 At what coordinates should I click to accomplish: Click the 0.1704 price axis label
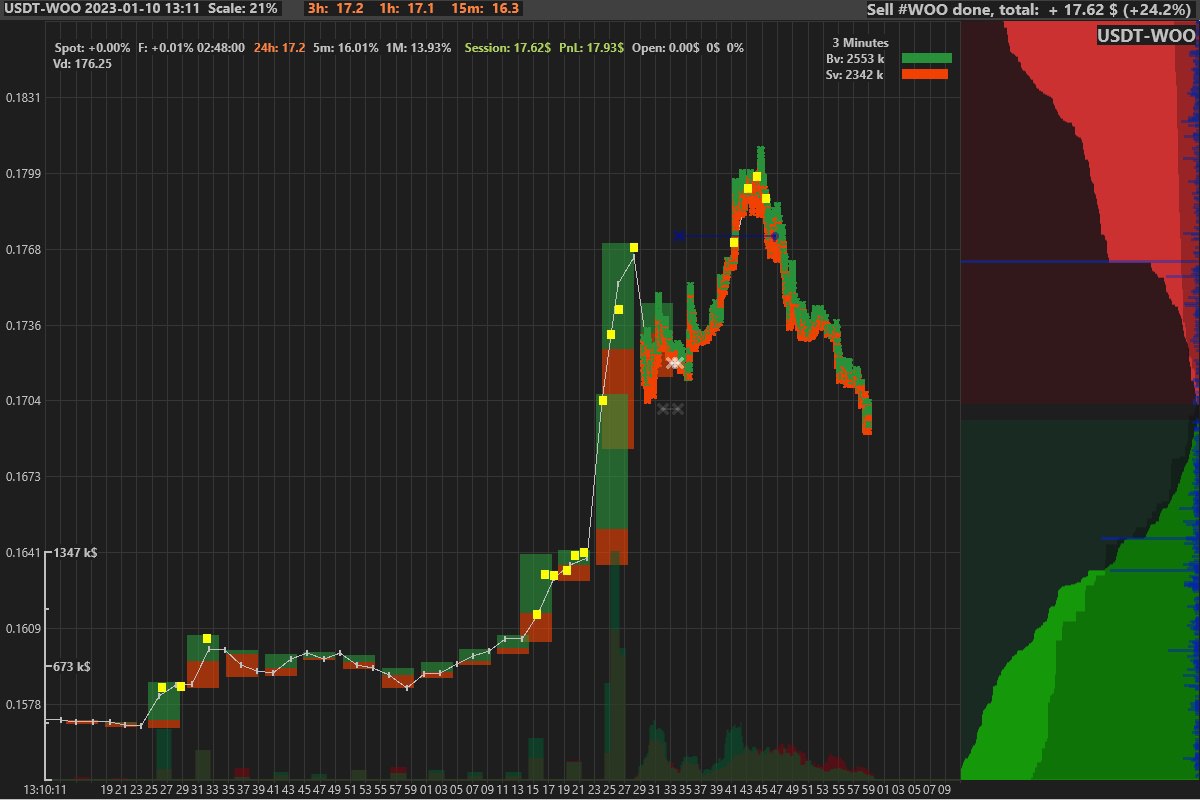[x=23, y=401]
